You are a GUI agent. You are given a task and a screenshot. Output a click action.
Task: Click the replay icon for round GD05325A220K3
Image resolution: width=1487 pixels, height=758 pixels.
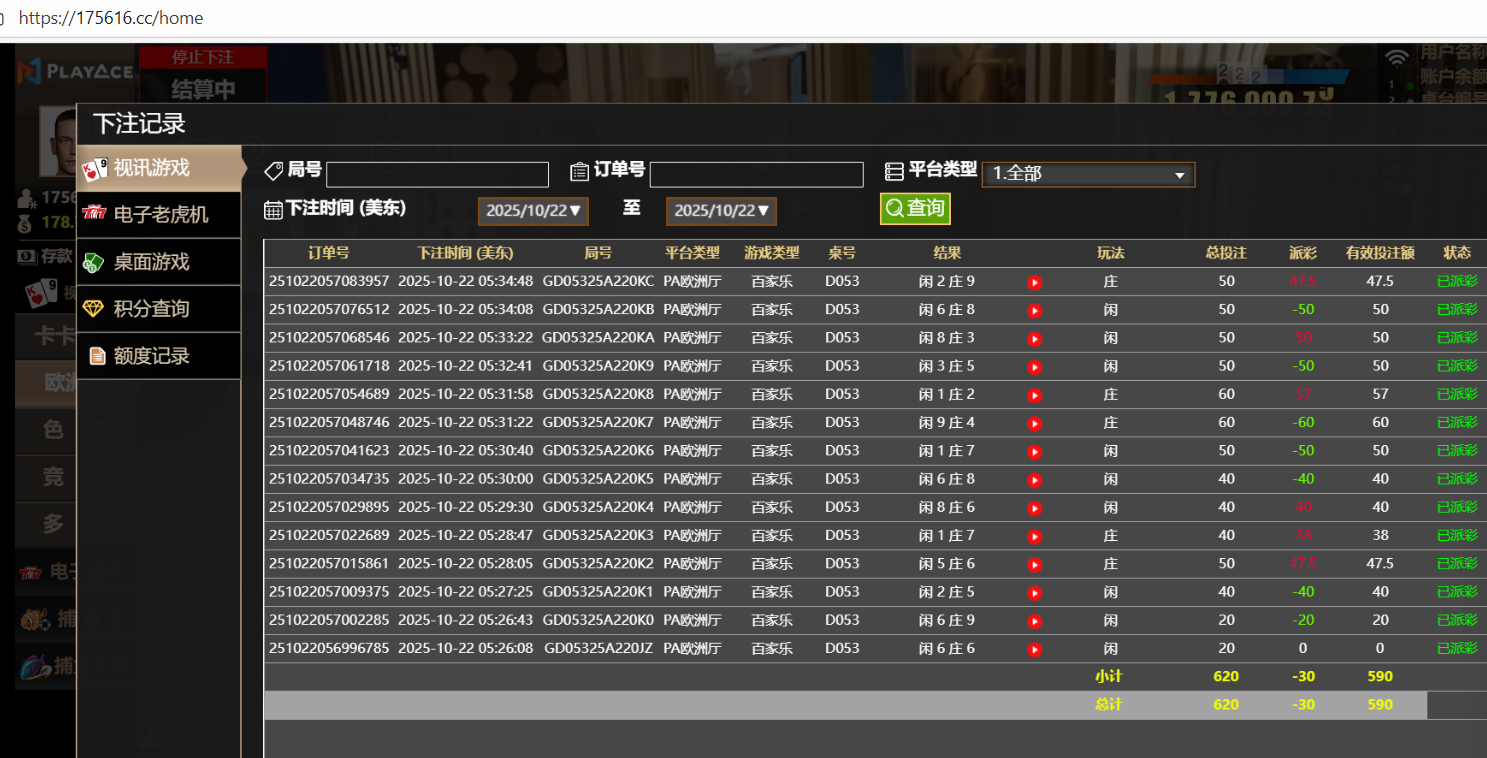click(x=1034, y=536)
